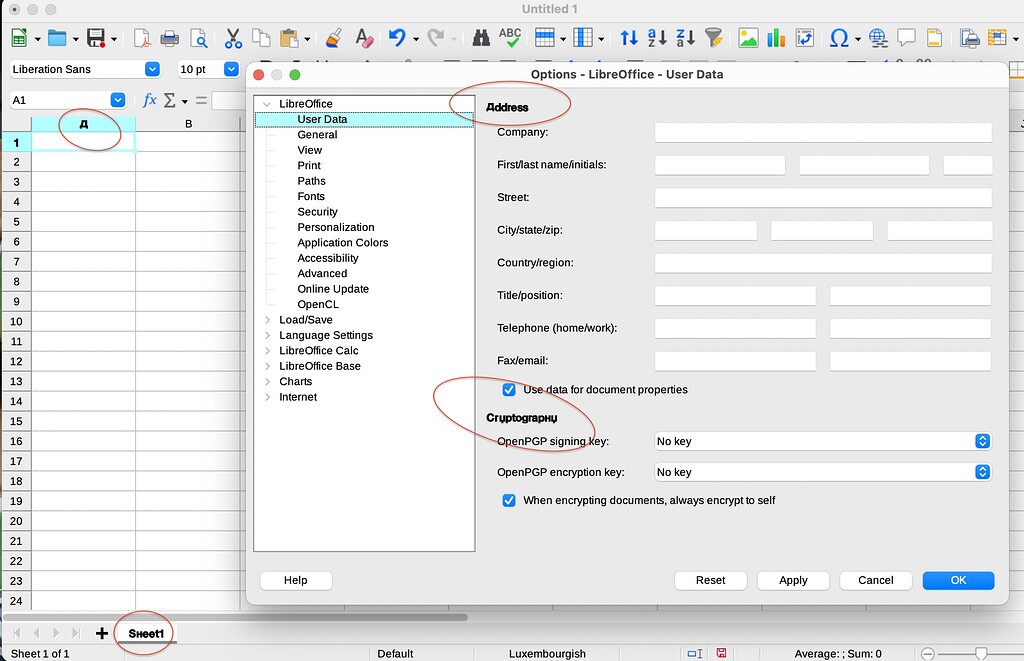Switch to the Sheet1 tab
Screen dimensions: 1024x661
pos(145,633)
